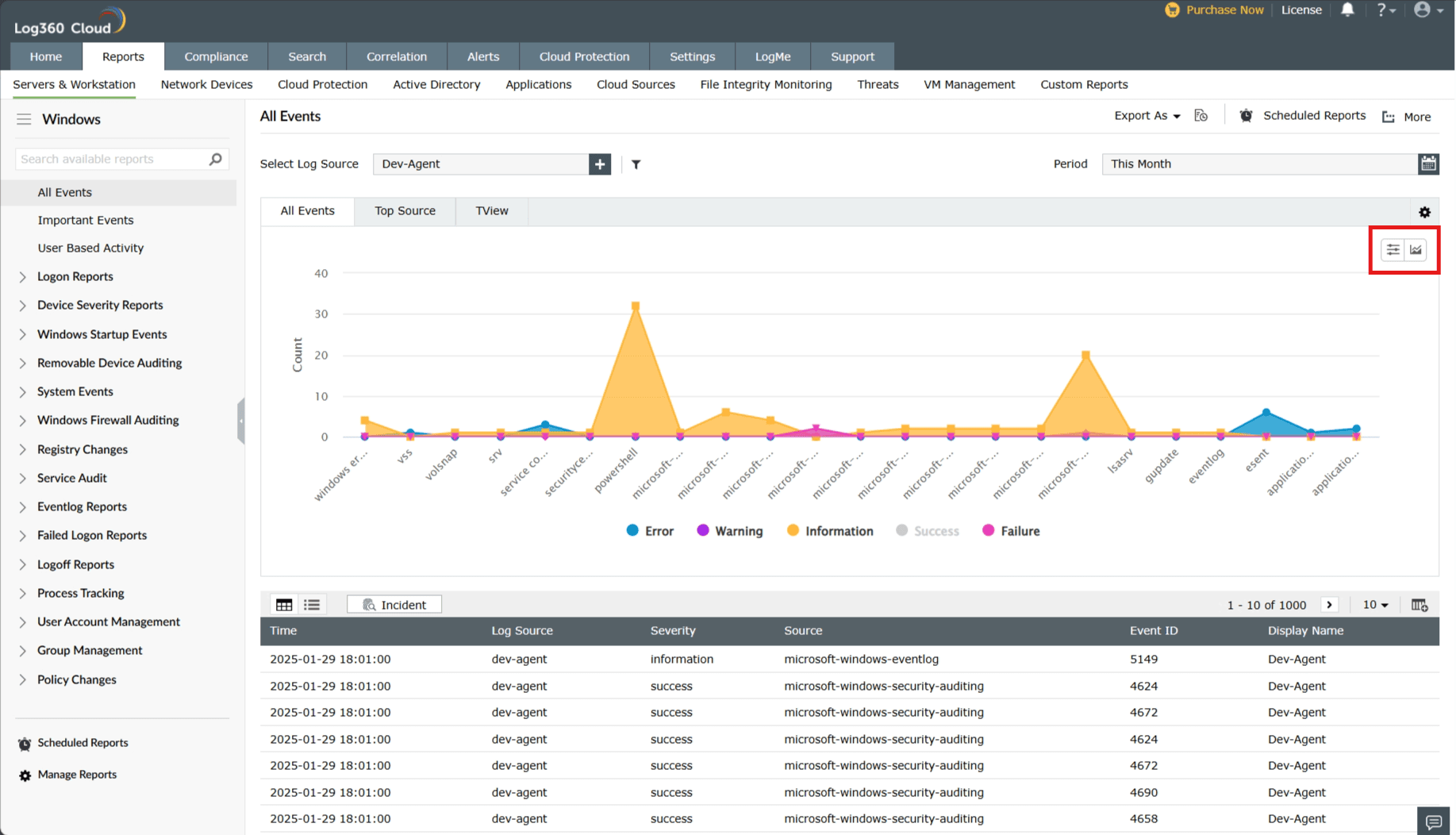The width and height of the screenshot is (1456, 835).
Task: Click the chart type graph icon
Action: 1416,250
